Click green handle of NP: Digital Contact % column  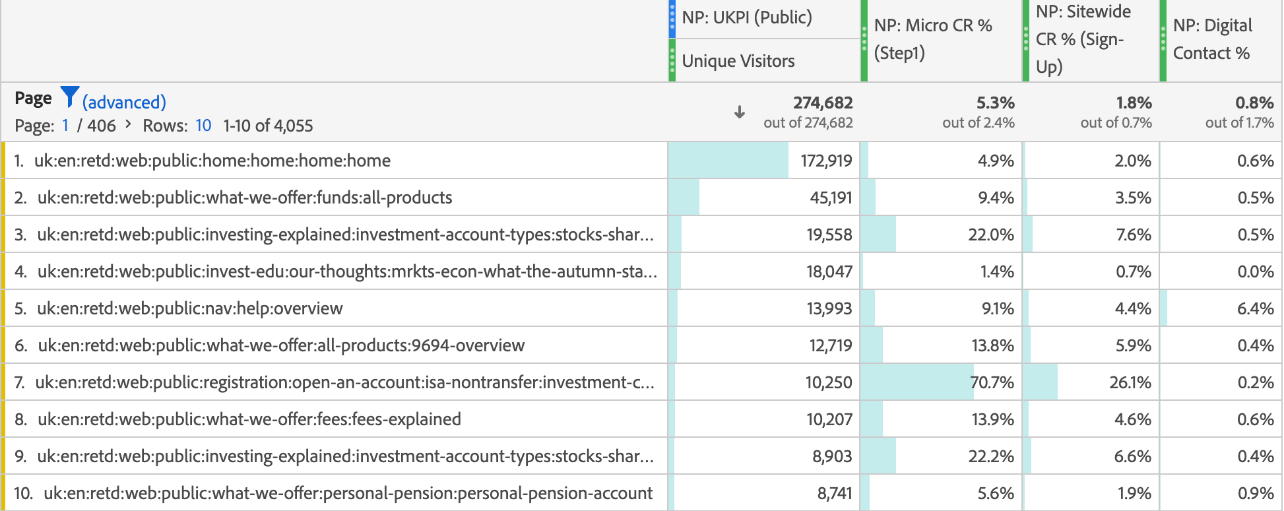(x=1163, y=40)
